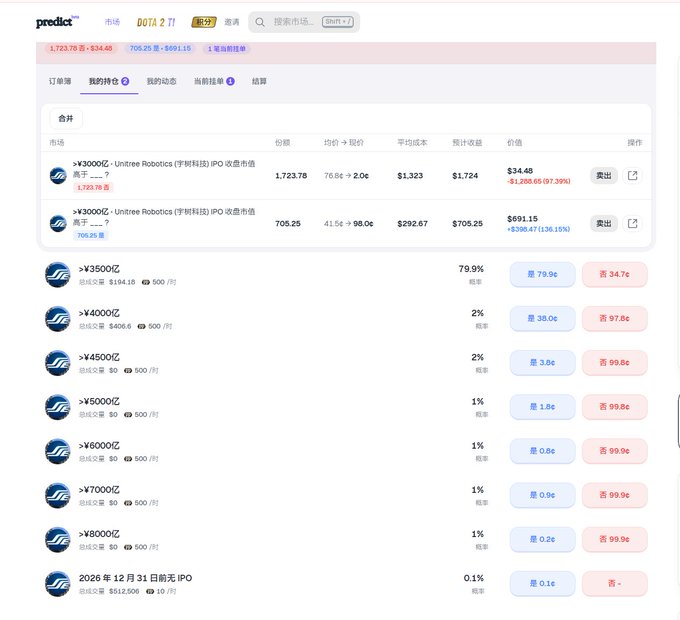Buy 否 99.9¢ on >¥7000亿
The image size is (680, 620).
point(615,496)
